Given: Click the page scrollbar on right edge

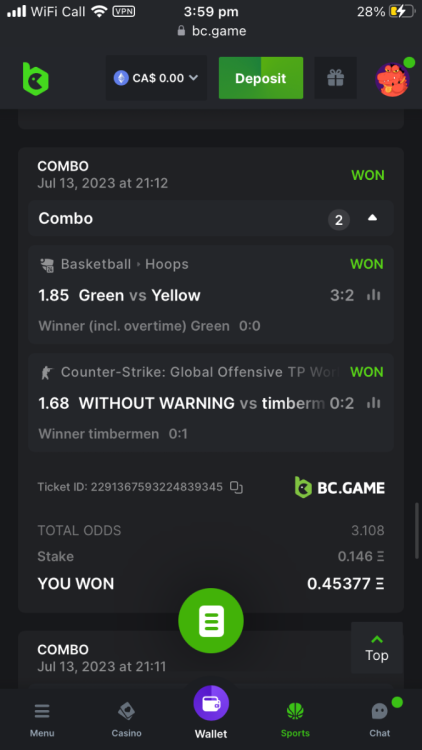Looking at the screenshot, I should point(418,530).
